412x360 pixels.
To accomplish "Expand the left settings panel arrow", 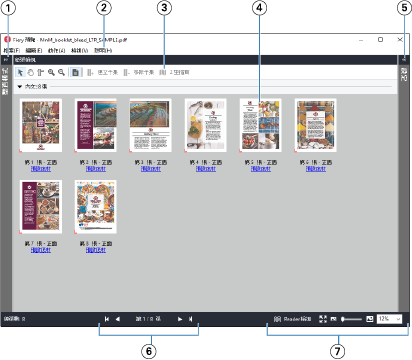I will tap(6, 60).
